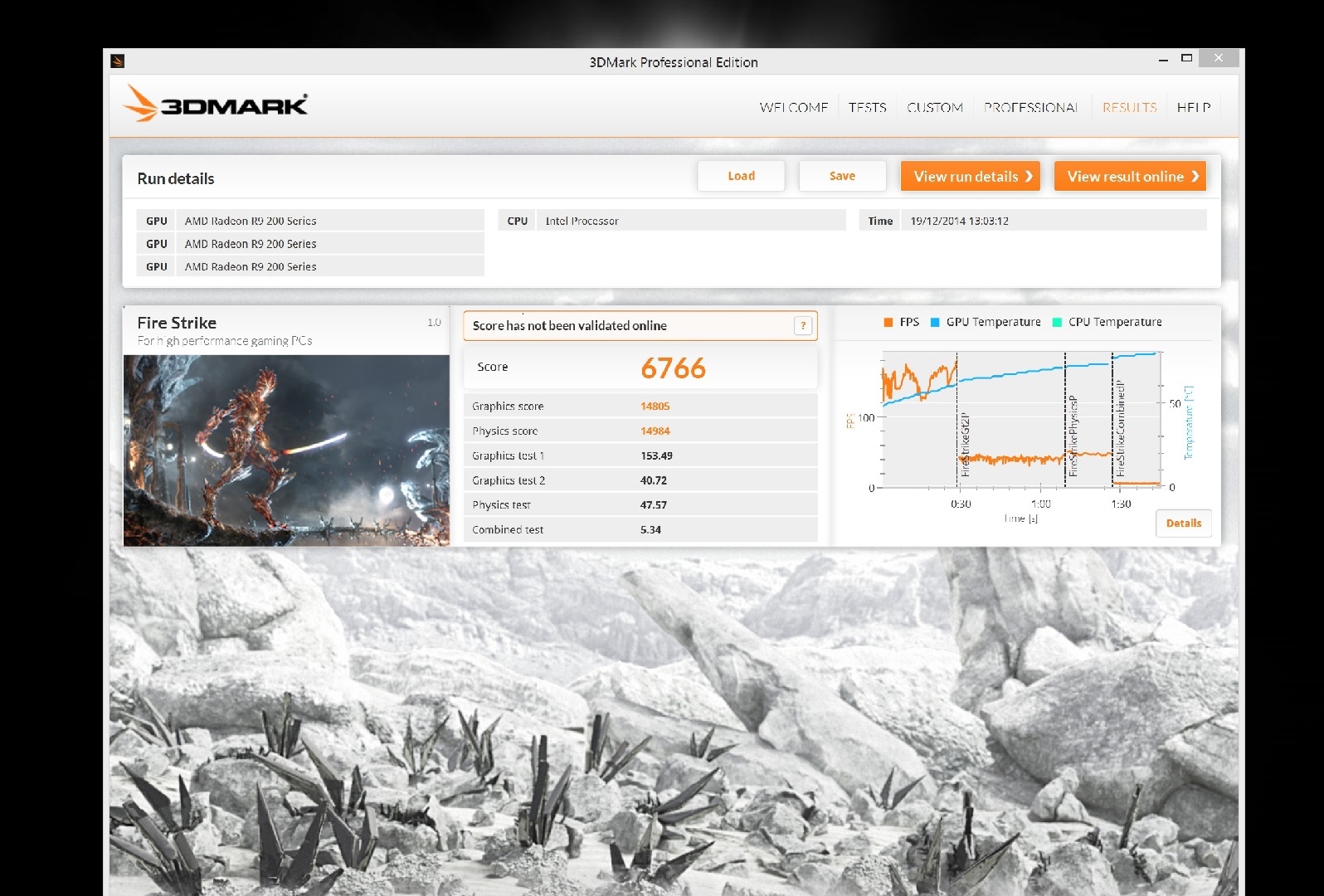The image size is (1324, 896).
Task: Click the Time value 19/12/2014 13:03:12
Action: pyautogui.click(x=960, y=221)
